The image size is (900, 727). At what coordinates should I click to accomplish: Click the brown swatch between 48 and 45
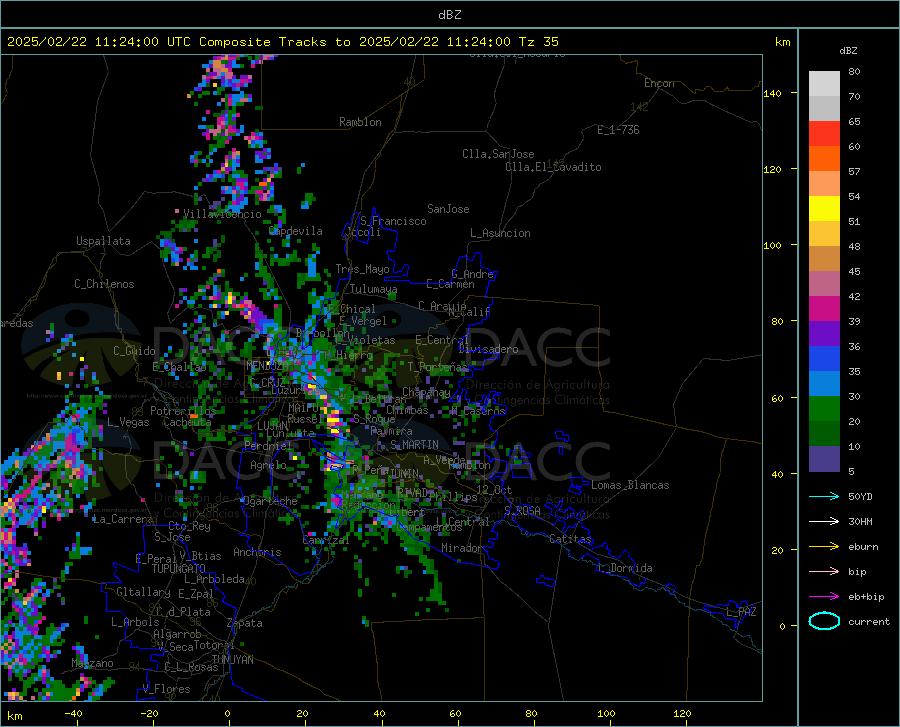tap(824, 259)
